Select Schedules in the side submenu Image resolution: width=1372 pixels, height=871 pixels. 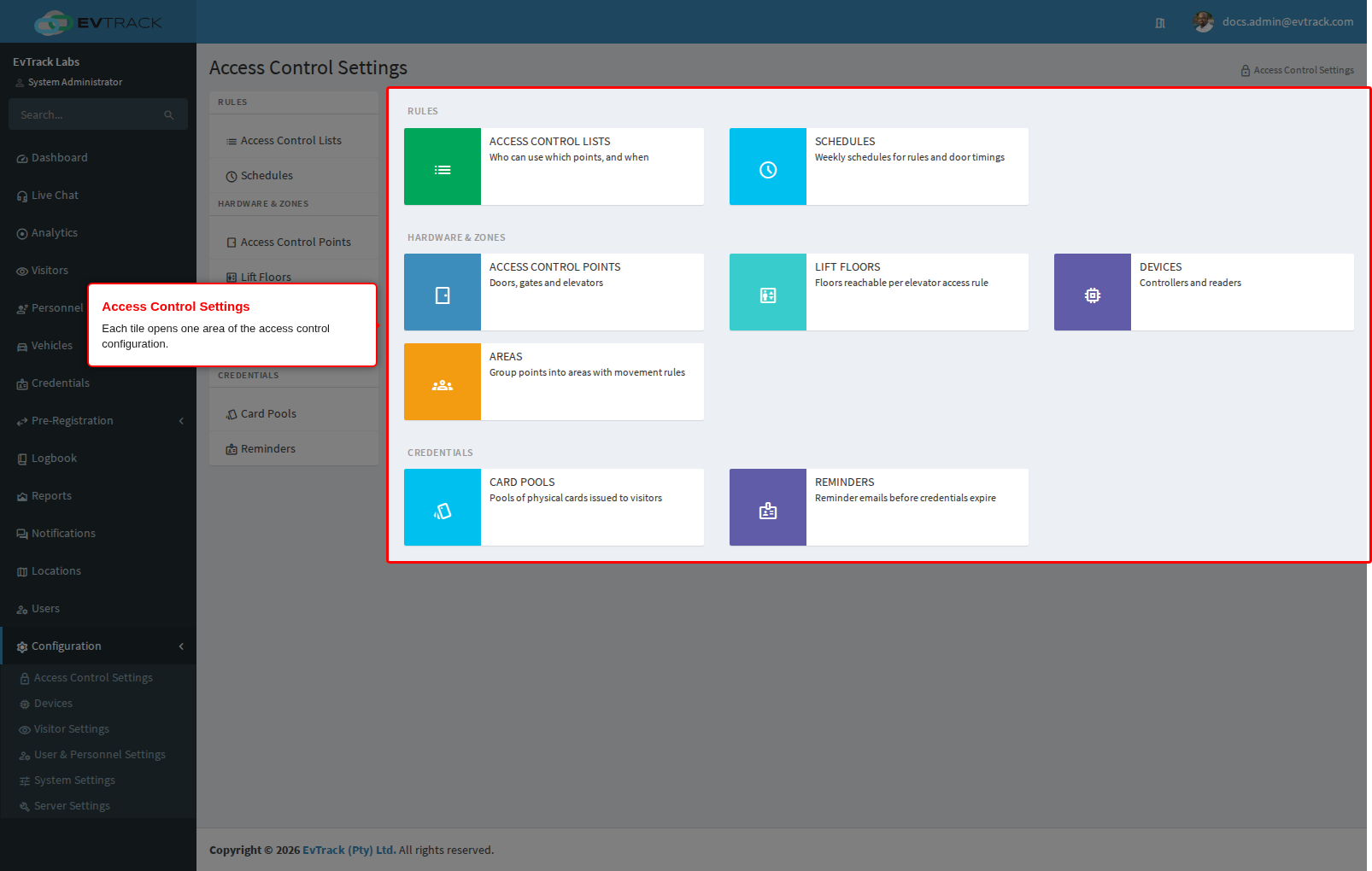tap(294, 176)
